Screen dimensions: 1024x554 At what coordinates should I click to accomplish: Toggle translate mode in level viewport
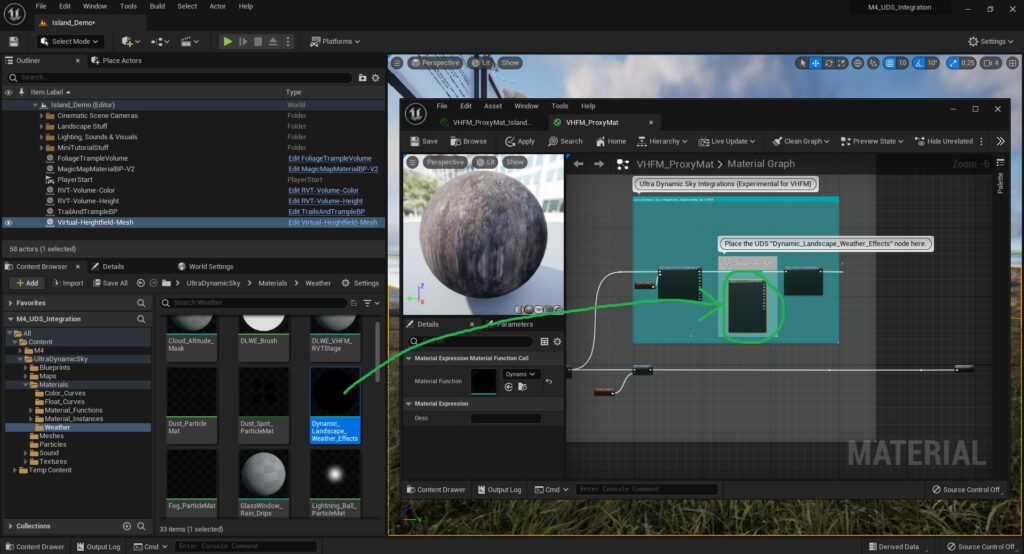[x=815, y=63]
